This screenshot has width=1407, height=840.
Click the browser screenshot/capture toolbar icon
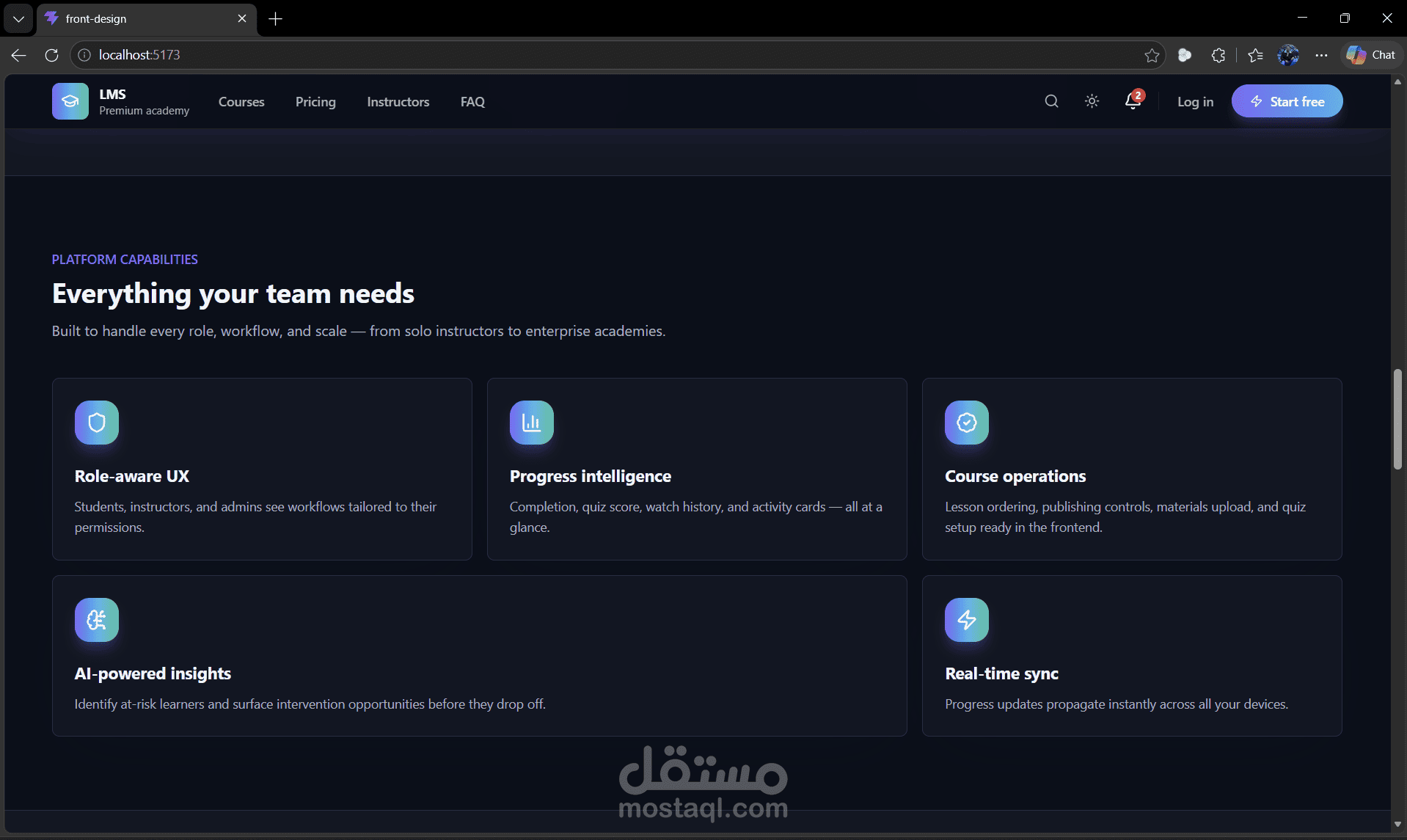tap(1184, 55)
